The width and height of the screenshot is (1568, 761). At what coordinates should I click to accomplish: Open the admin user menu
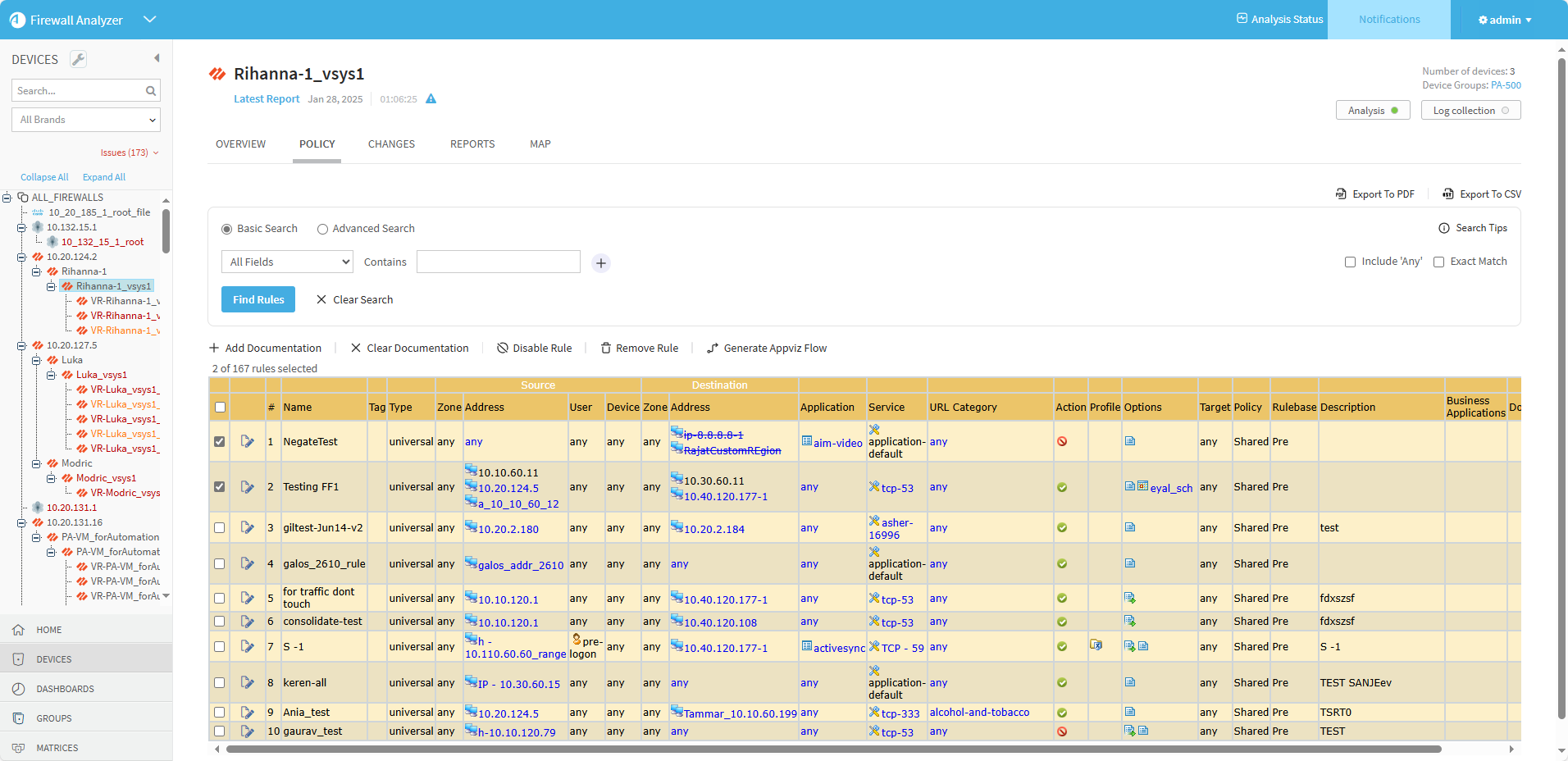point(1505,20)
